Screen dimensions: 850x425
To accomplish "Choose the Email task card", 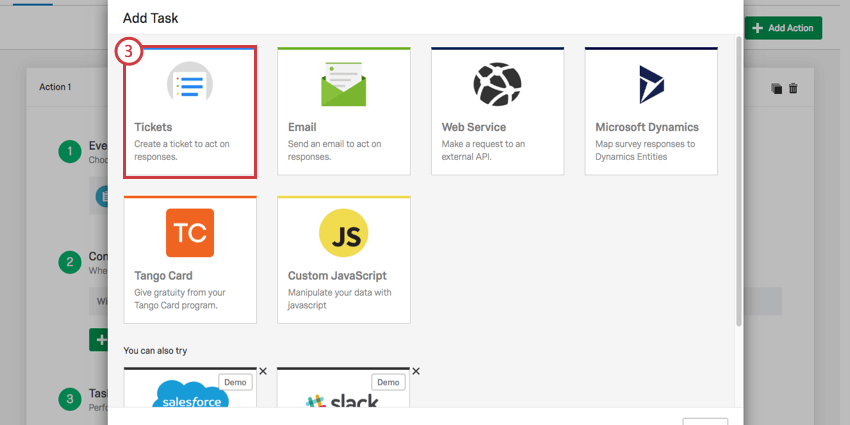I will coord(344,111).
